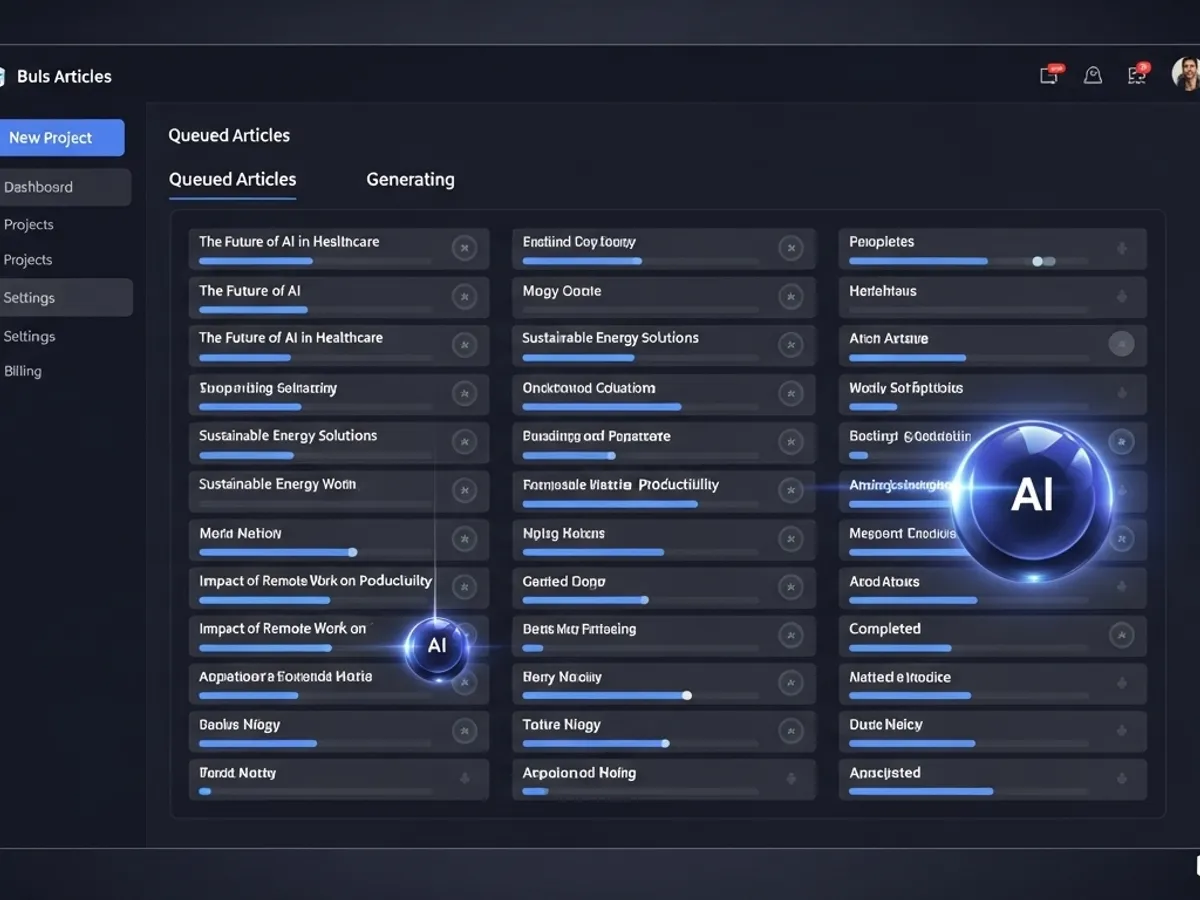The image size is (1200, 900).
Task: Select the Queued Articles tab
Action: [233, 180]
